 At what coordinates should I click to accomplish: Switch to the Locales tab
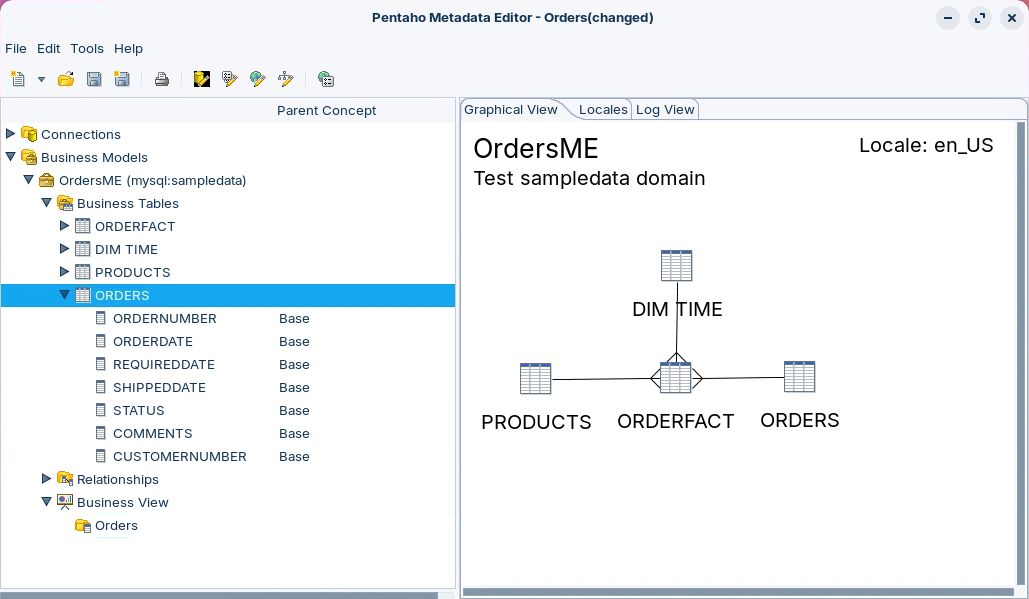pos(603,110)
